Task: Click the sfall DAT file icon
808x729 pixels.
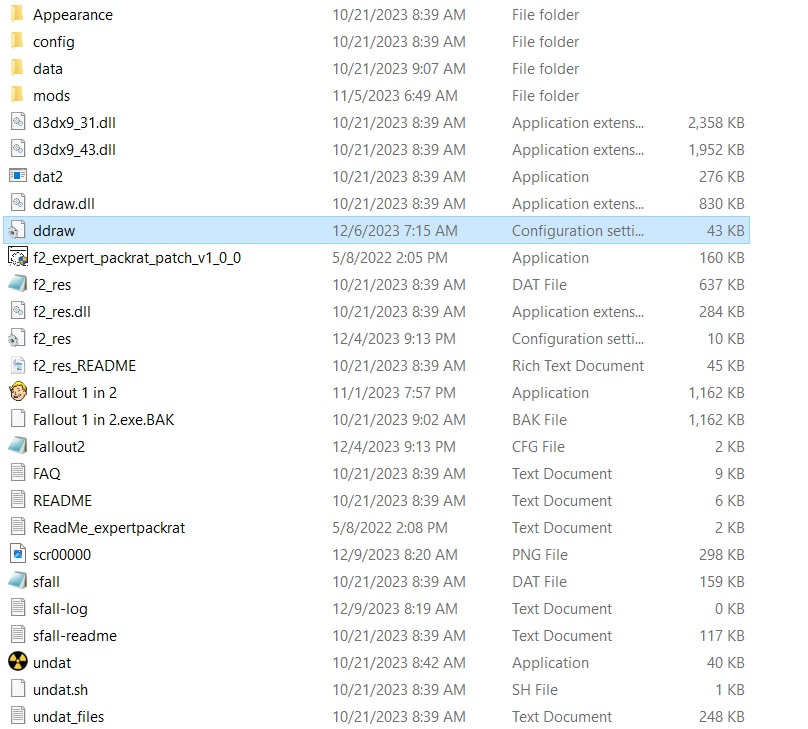Action: 18,581
